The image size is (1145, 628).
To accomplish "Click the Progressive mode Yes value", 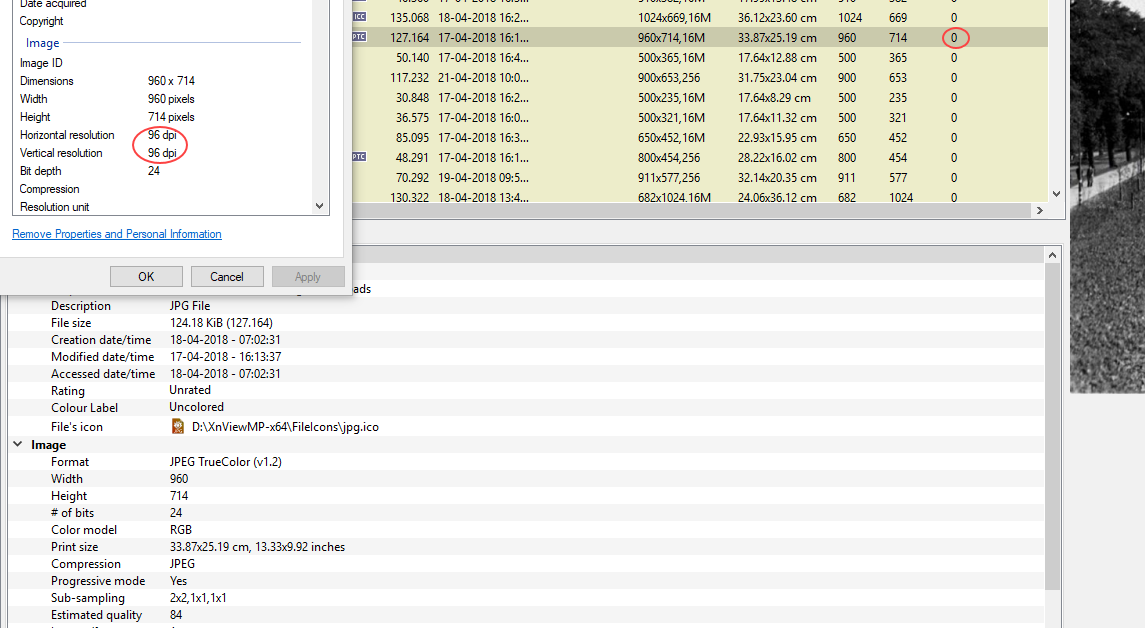I will tap(178, 581).
